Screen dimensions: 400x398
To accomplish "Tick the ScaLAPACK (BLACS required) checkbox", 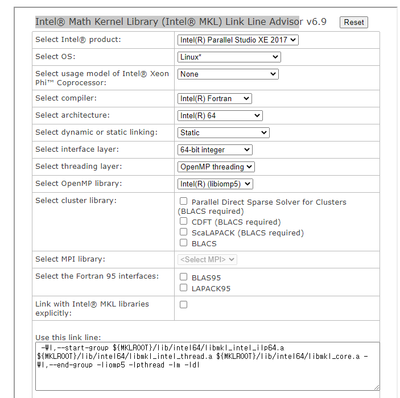I will pos(183,232).
